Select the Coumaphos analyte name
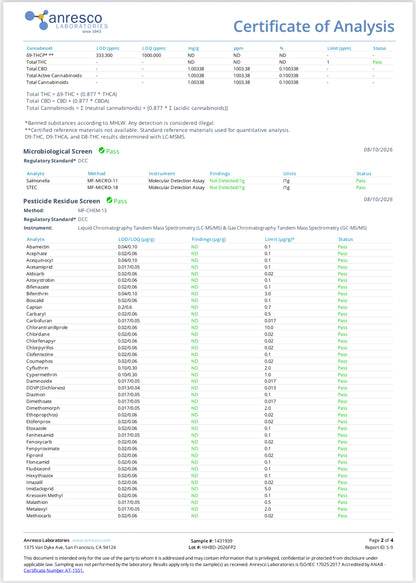The height and width of the screenshot is (583, 416). [x=39, y=361]
